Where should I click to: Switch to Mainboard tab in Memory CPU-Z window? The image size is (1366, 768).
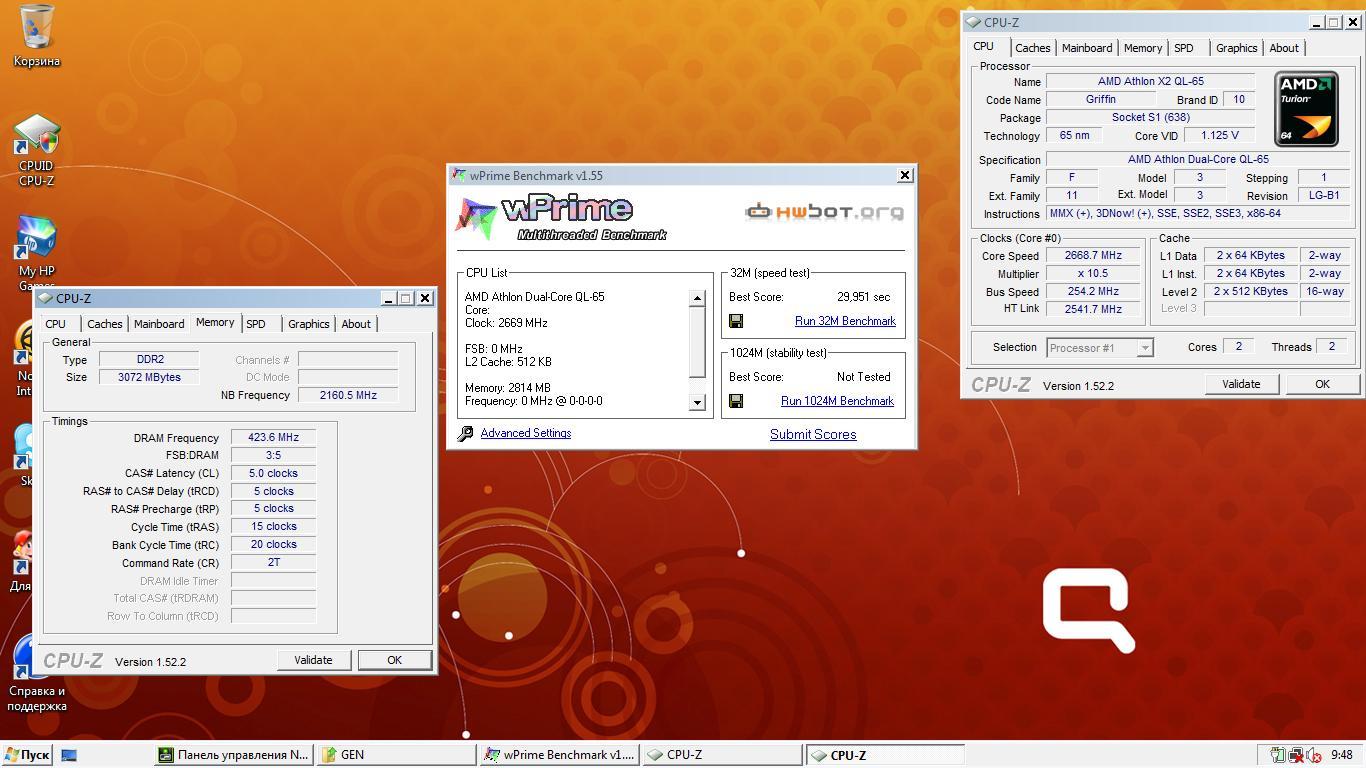coord(159,324)
